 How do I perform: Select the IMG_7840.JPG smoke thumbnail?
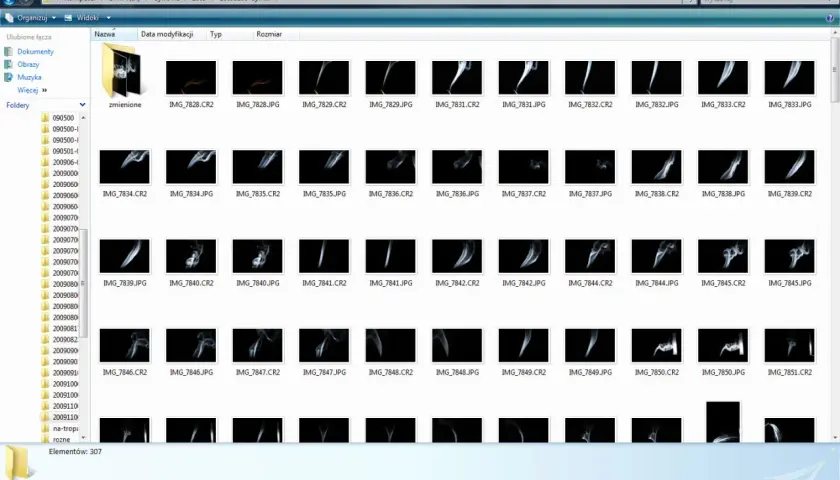[258, 256]
